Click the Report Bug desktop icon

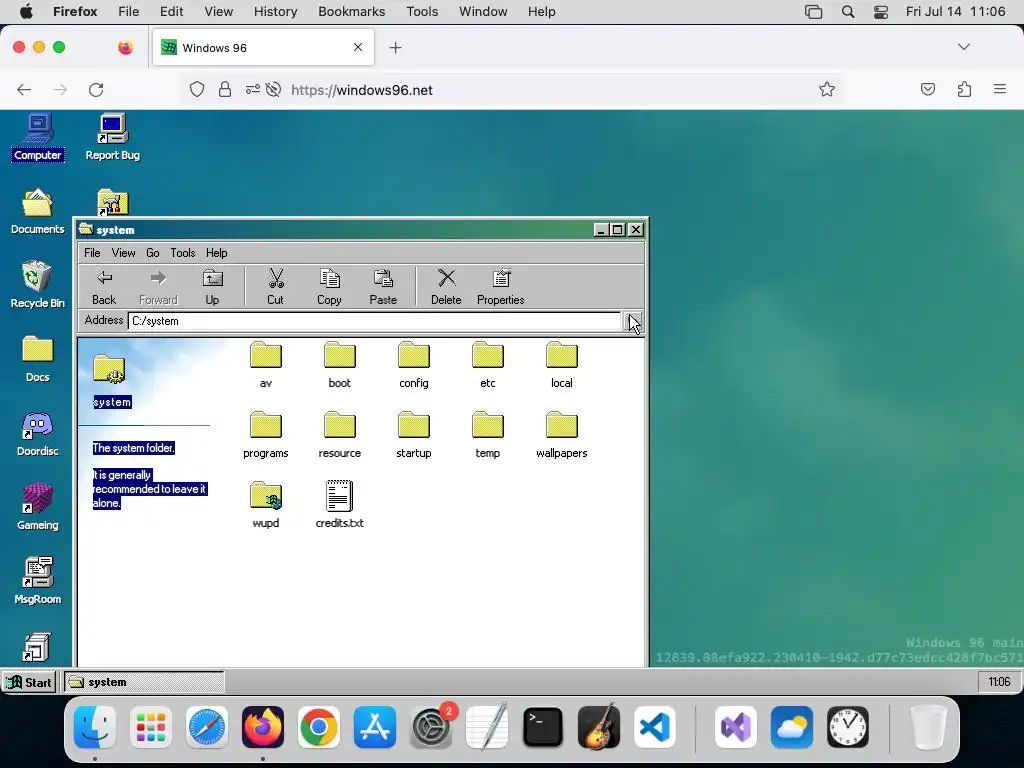112,137
